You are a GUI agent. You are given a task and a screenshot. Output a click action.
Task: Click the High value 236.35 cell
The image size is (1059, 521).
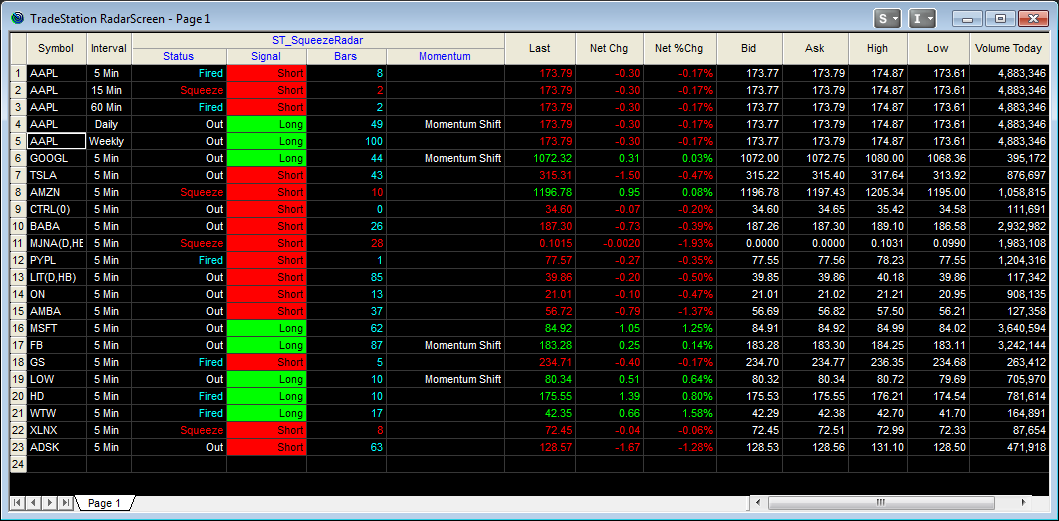878,362
